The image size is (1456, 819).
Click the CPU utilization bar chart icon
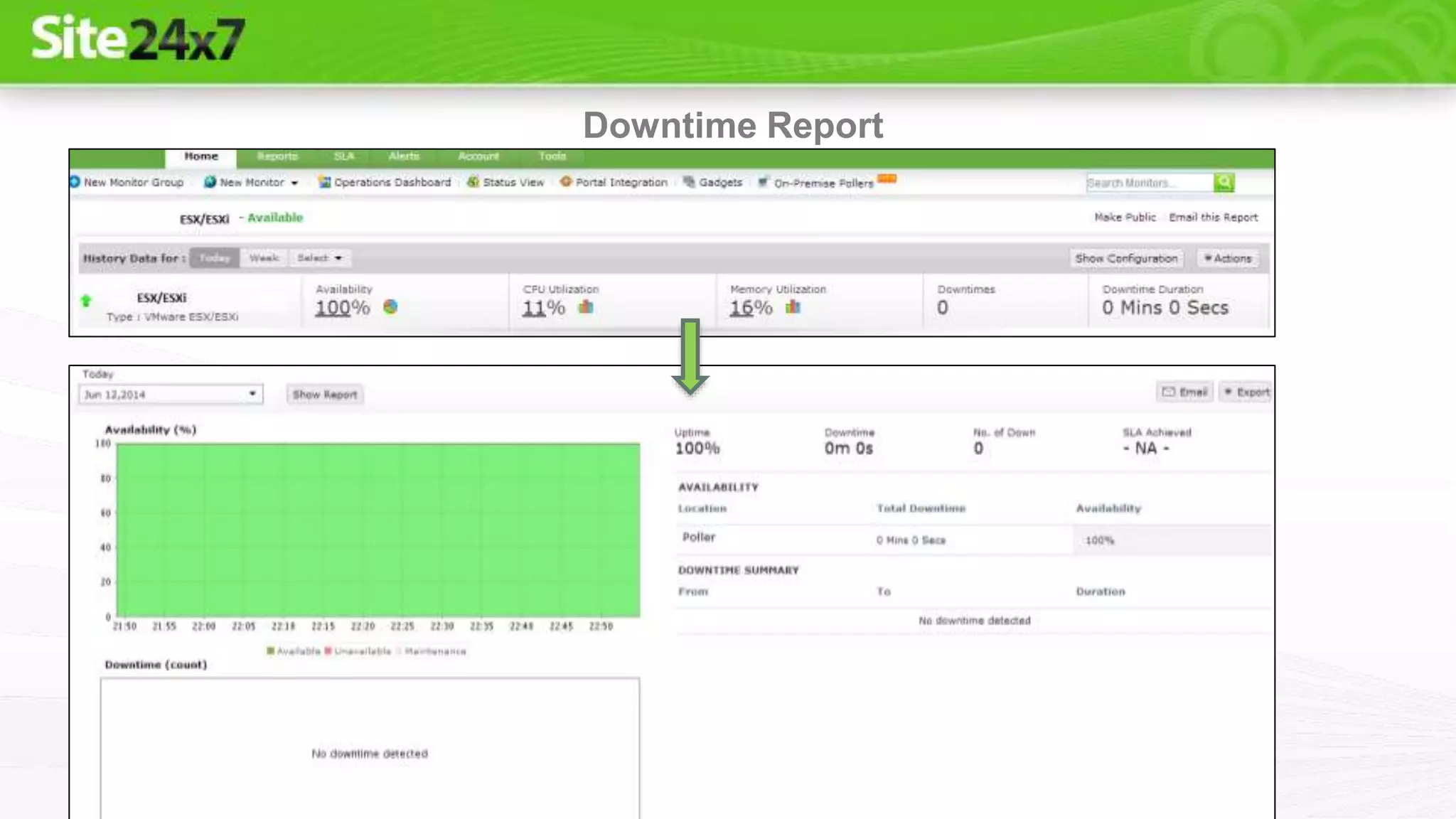586,307
